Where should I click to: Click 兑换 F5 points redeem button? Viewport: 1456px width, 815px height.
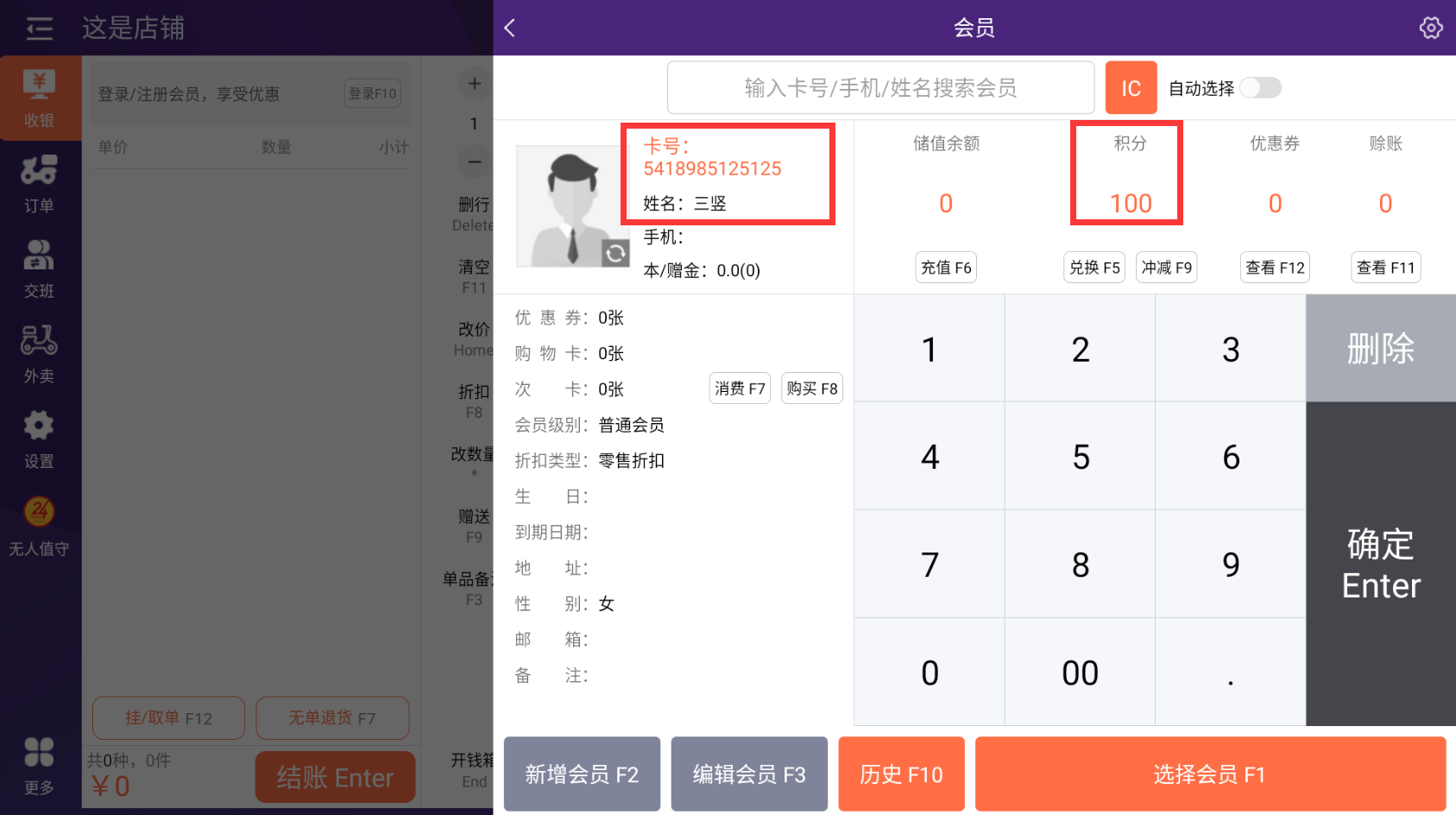[1094, 268]
